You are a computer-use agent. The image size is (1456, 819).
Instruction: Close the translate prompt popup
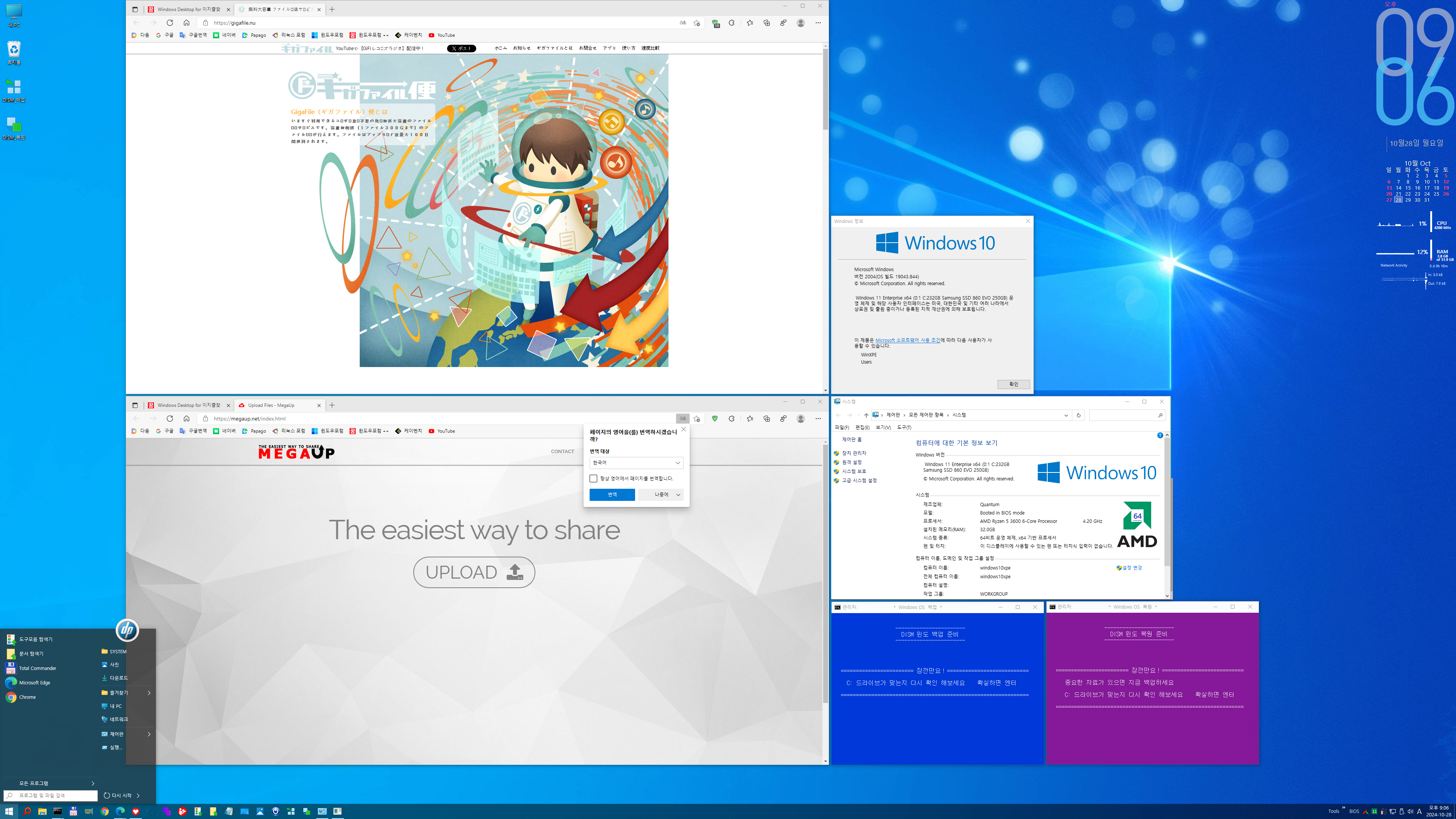[x=683, y=430]
